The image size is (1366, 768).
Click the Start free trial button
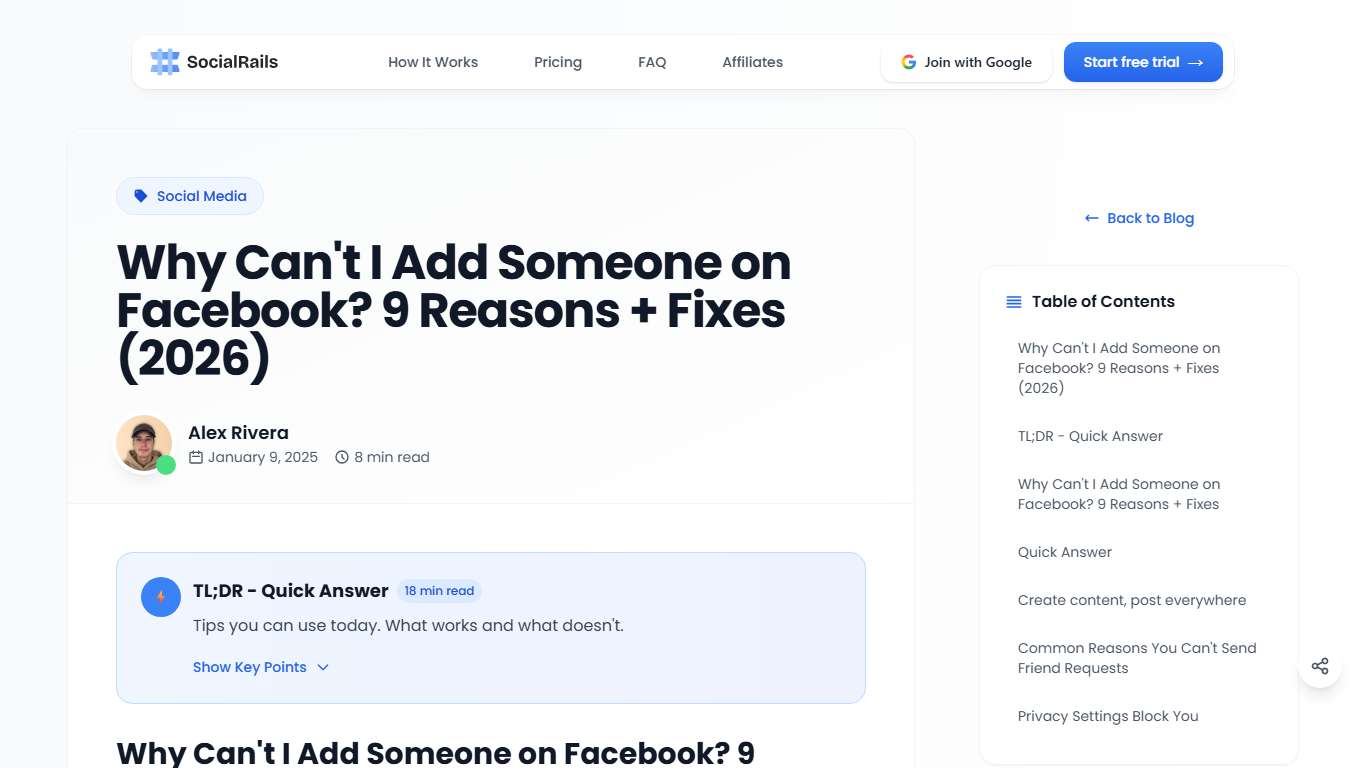click(1143, 61)
